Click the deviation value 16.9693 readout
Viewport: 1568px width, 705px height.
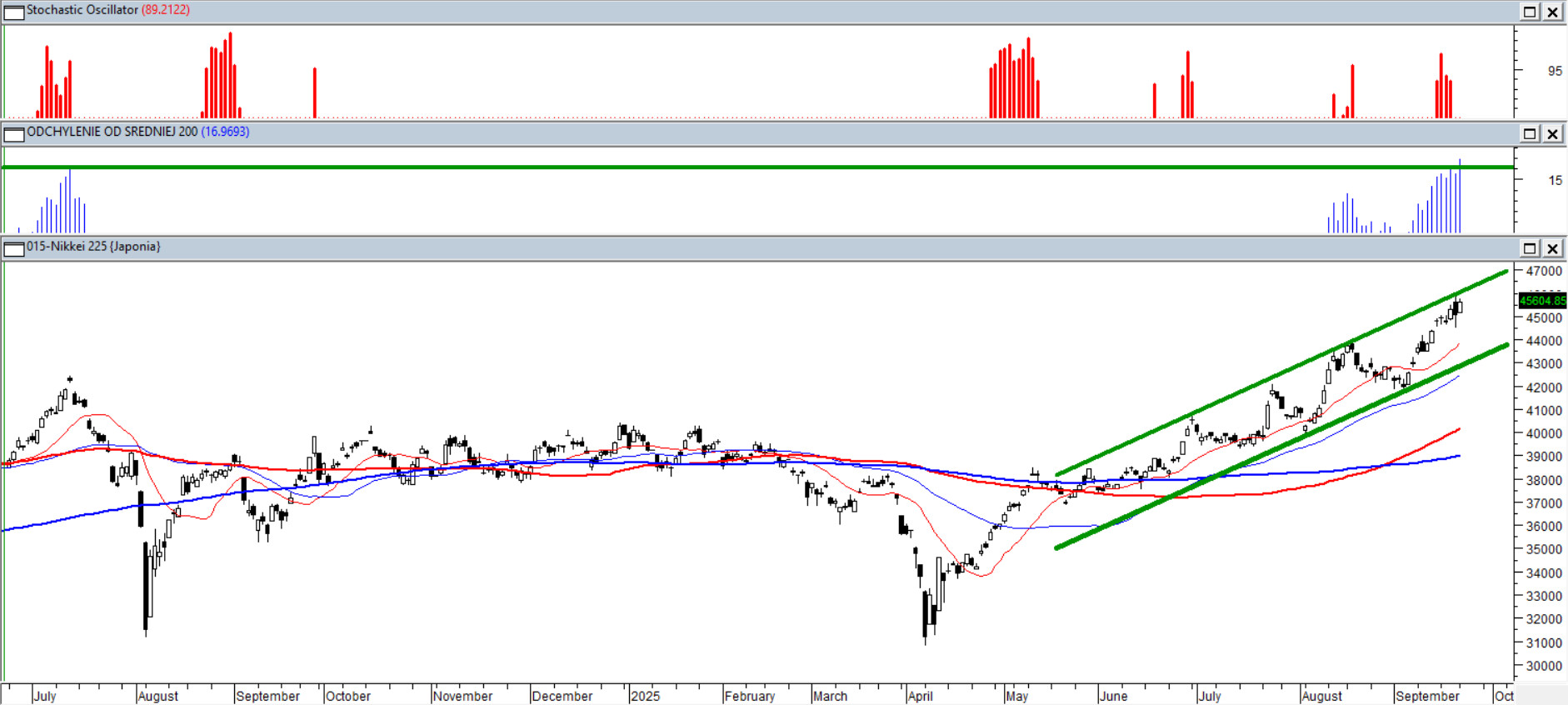(225, 132)
